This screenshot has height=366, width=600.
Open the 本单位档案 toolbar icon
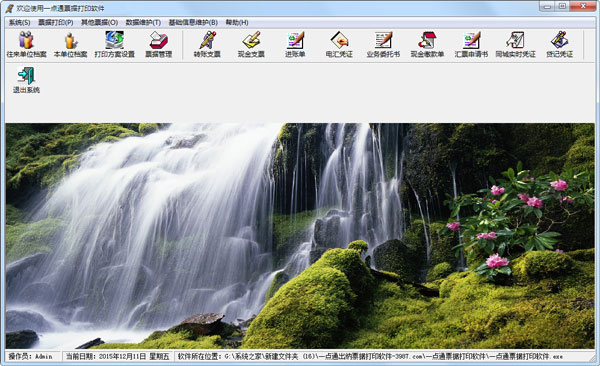[x=70, y=45]
